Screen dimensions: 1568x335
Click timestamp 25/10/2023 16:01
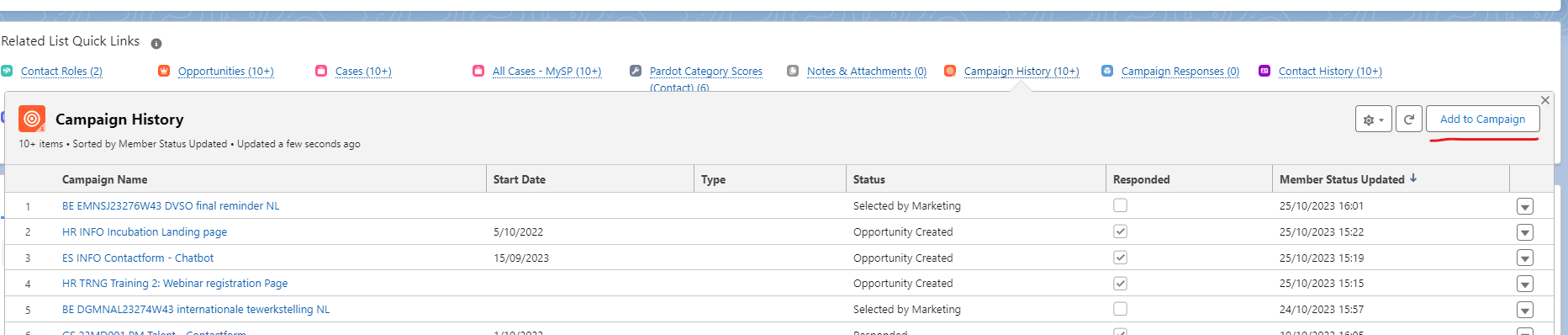(1322, 206)
